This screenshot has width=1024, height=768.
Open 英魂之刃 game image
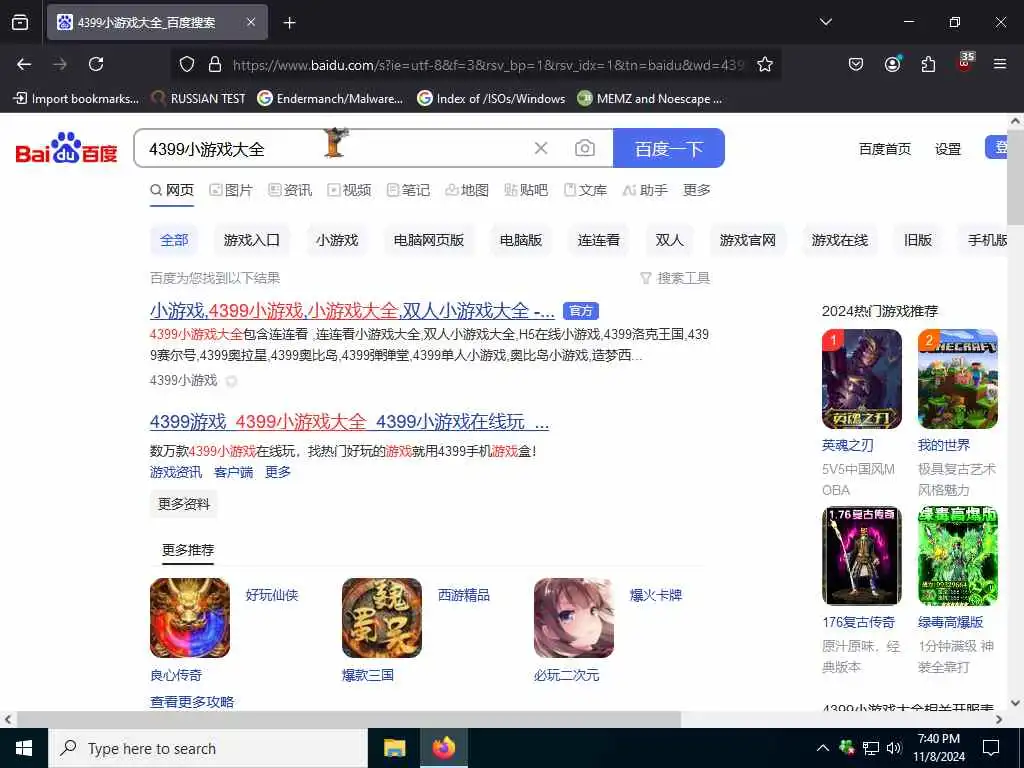(x=862, y=379)
